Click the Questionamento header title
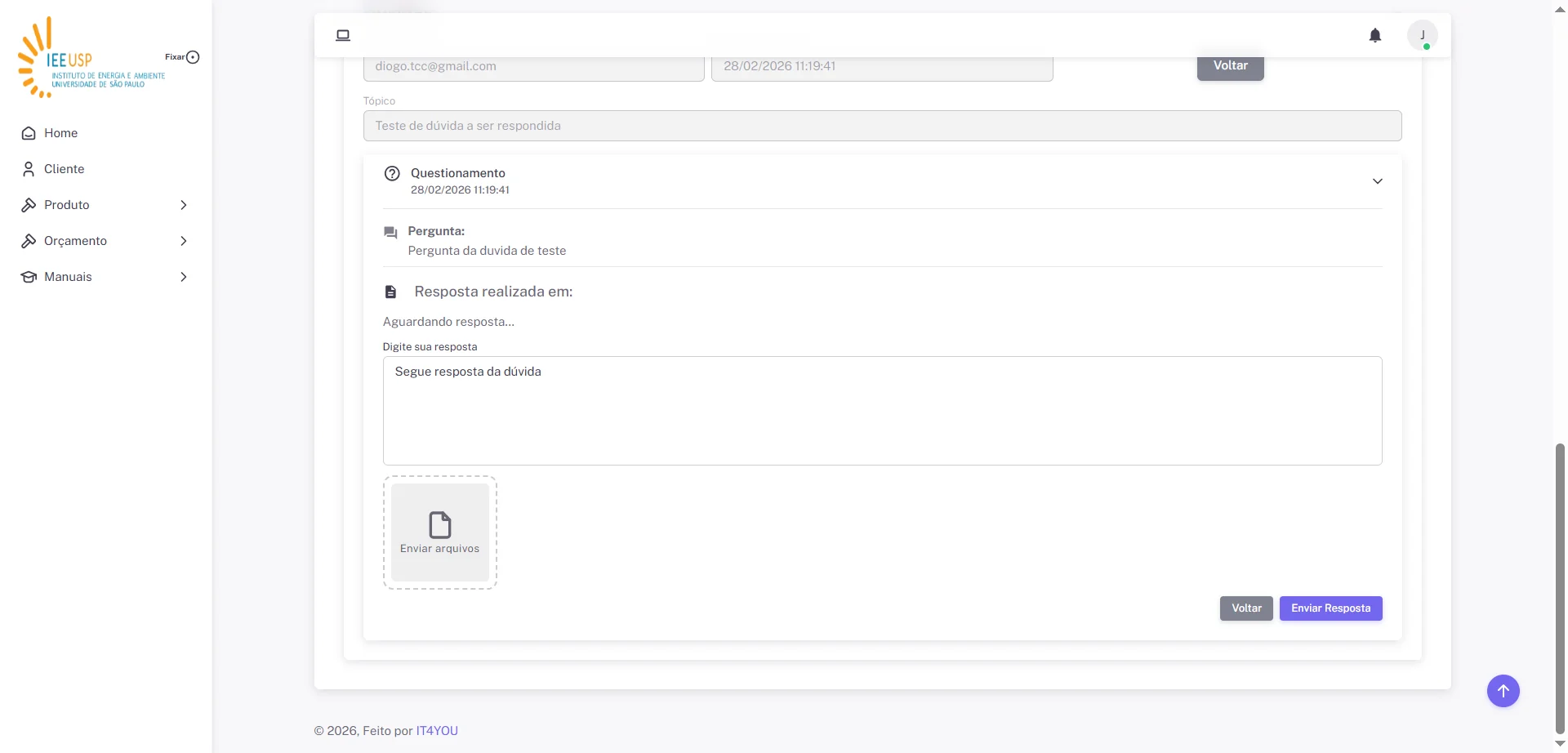This screenshot has width=1568, height=753. tap(458, 173)
